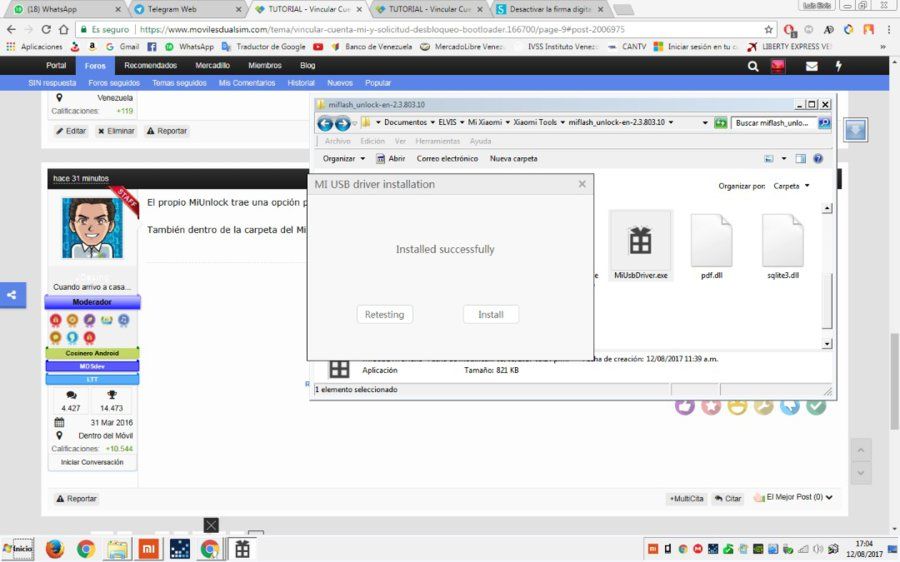
Task: Click the page scroll-up arrow button
Action: 860,451
